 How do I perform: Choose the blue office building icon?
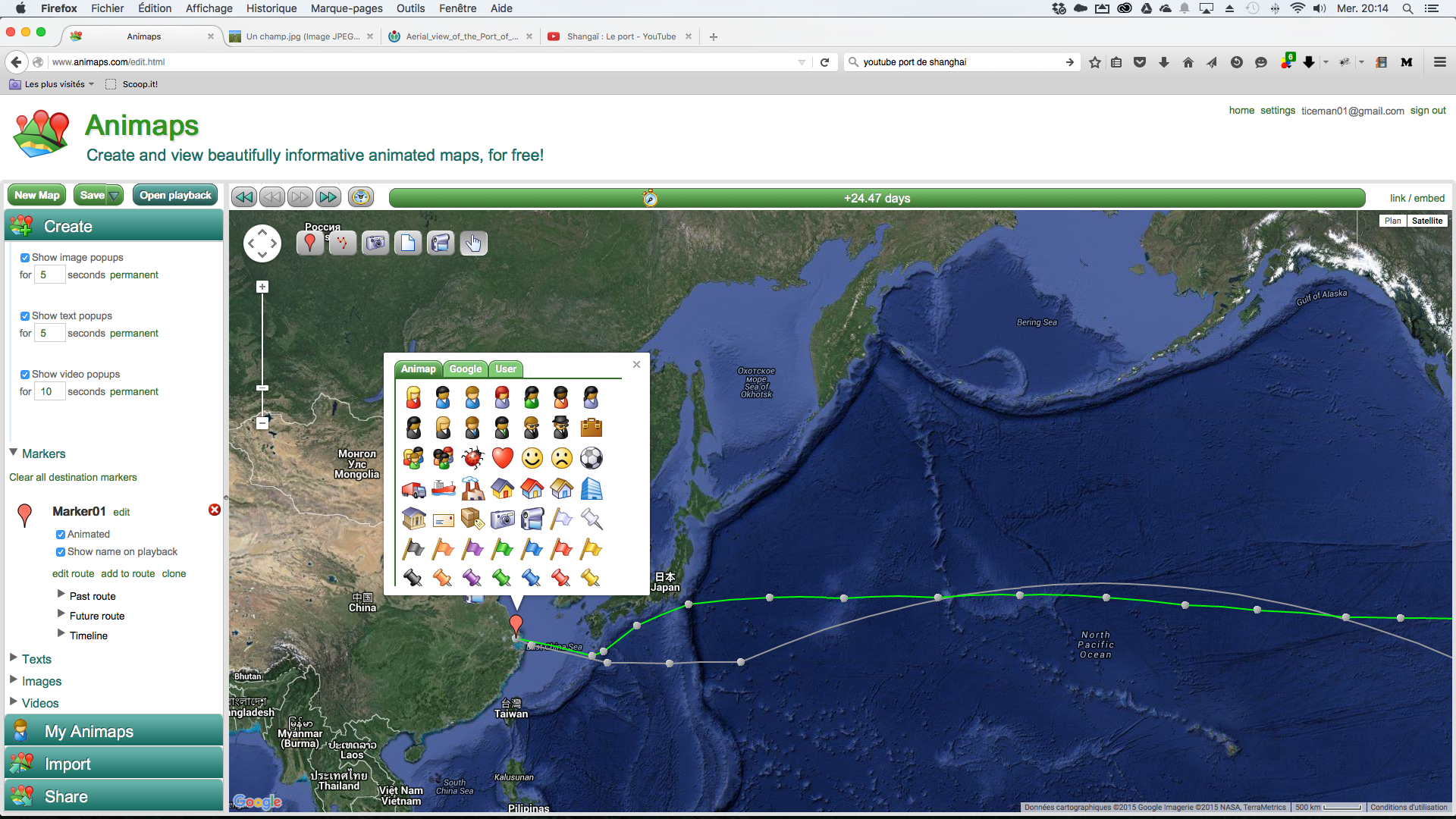[591, 489]
